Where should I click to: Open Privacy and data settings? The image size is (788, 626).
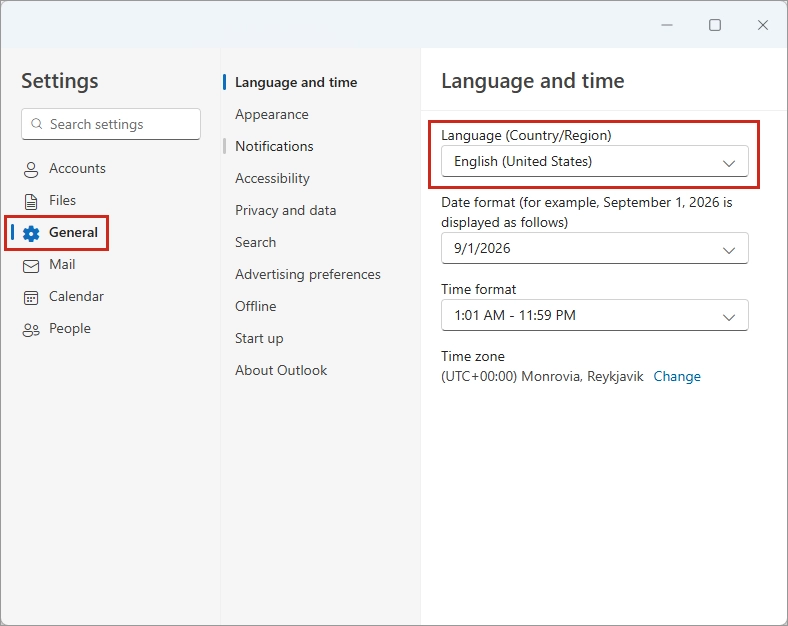285,210
